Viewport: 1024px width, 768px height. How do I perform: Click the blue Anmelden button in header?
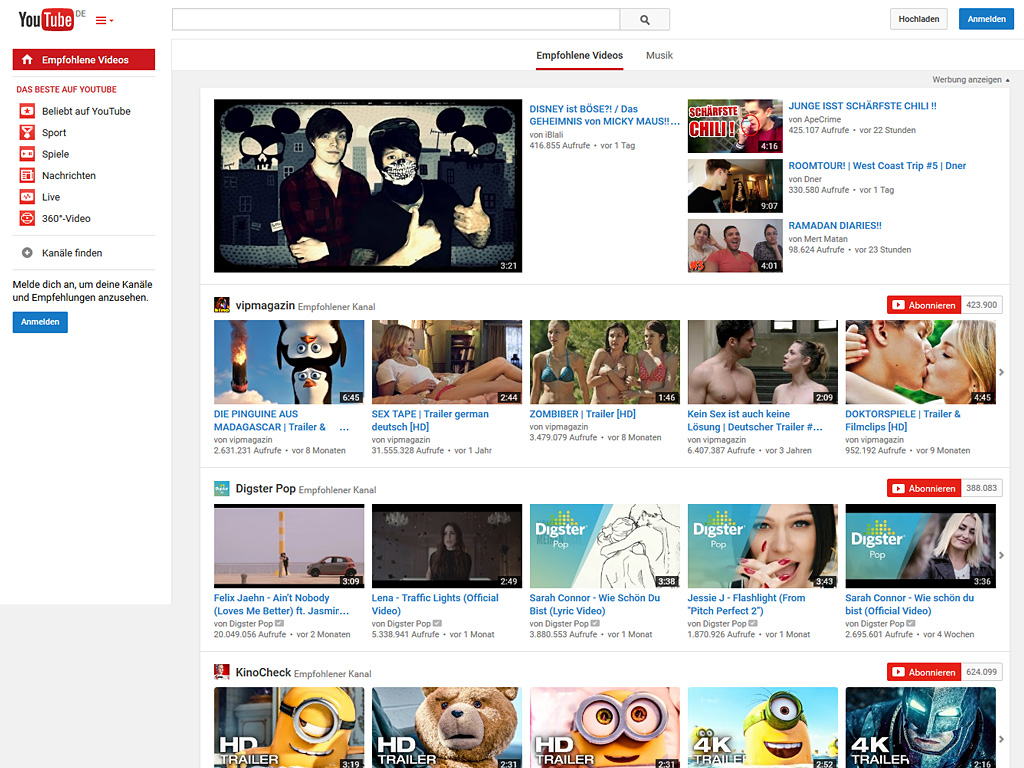[x=986, y=19]
